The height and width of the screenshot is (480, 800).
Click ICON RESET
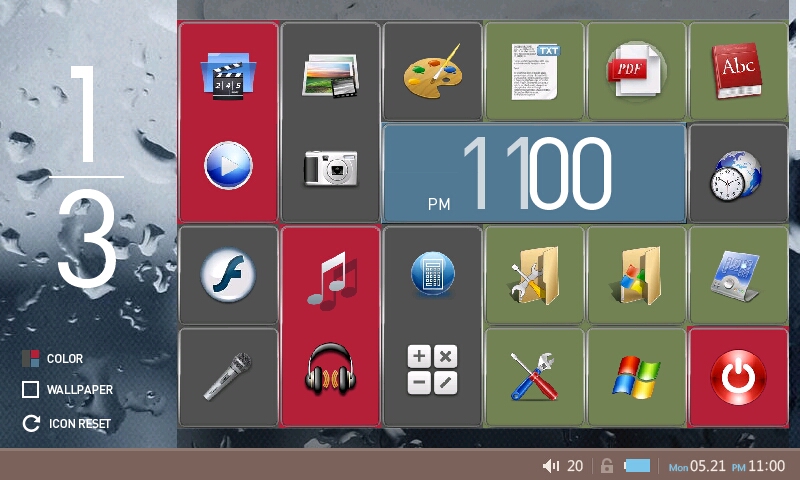pyautogui.click(x=67, y=423)
